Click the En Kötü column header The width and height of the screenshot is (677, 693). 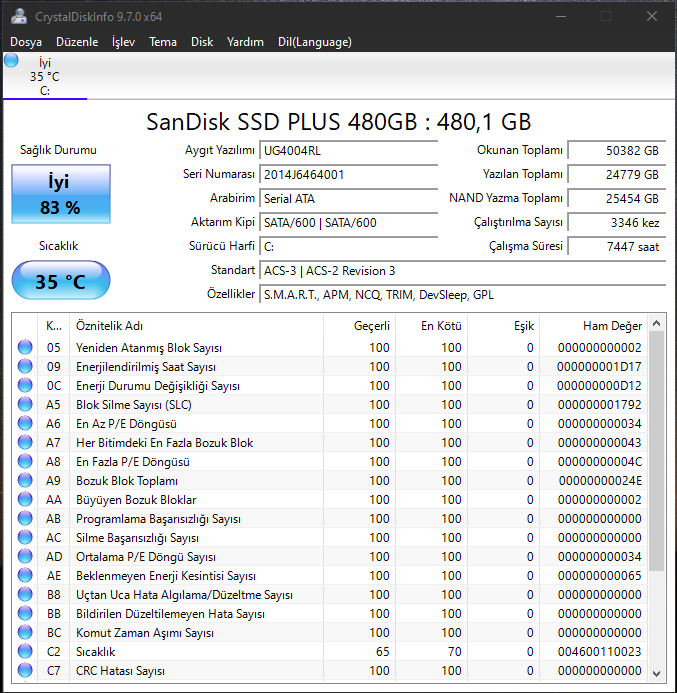(x=431, y=326)
